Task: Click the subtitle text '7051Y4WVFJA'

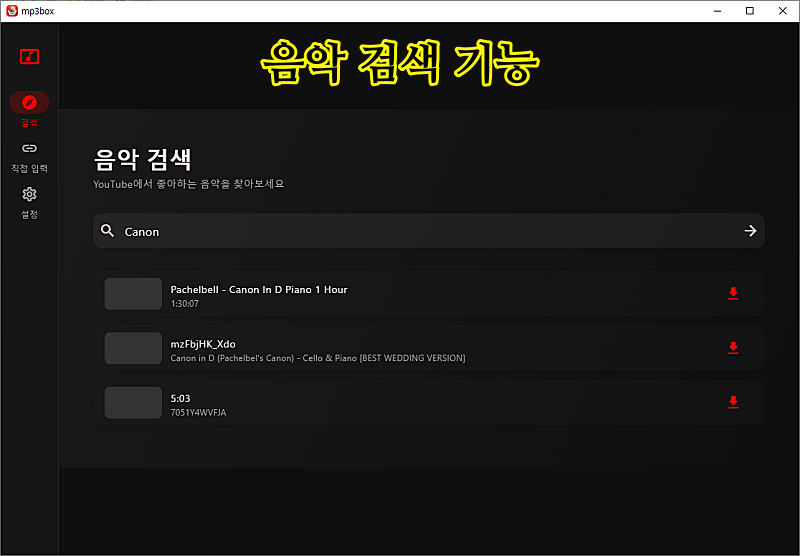Action: [198, 413]
